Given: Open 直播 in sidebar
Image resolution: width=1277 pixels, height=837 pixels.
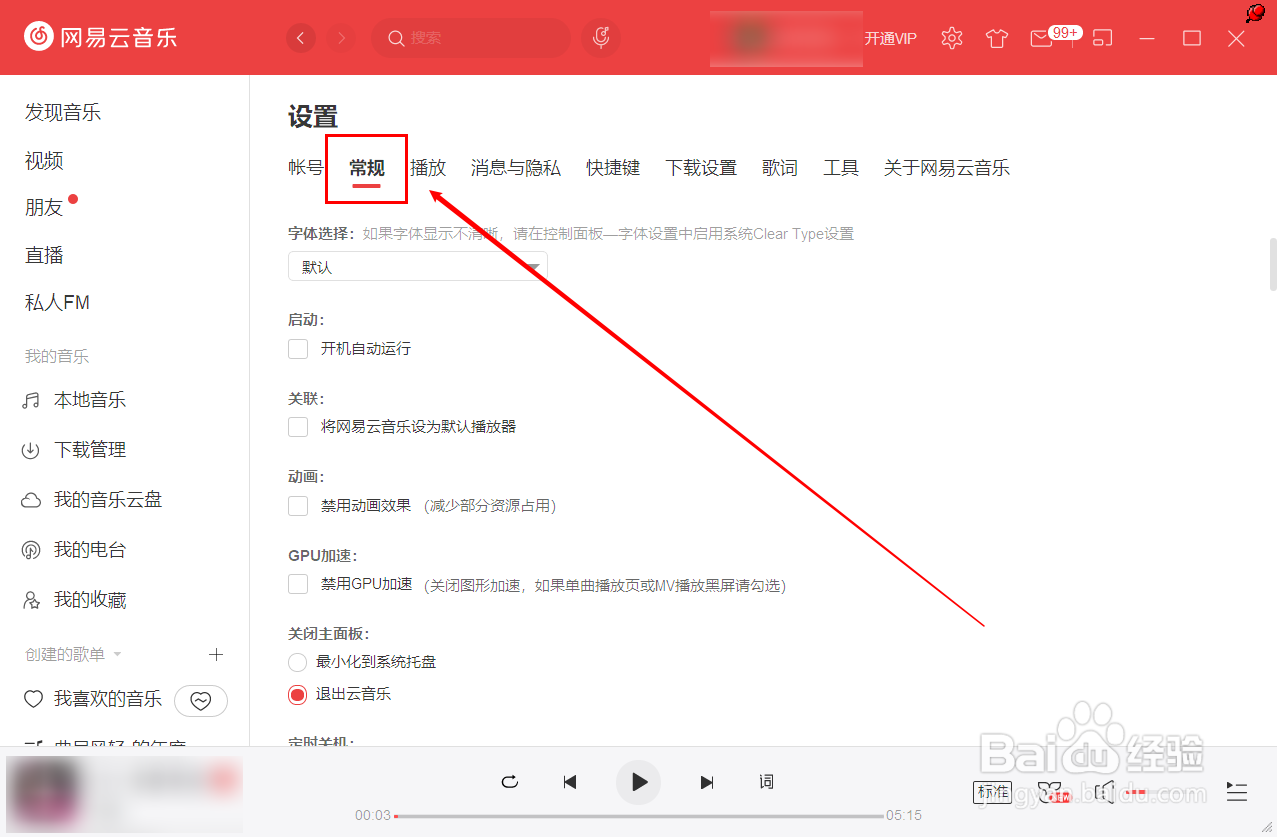Looking at the screenshot, I should (x=44, y=256).
